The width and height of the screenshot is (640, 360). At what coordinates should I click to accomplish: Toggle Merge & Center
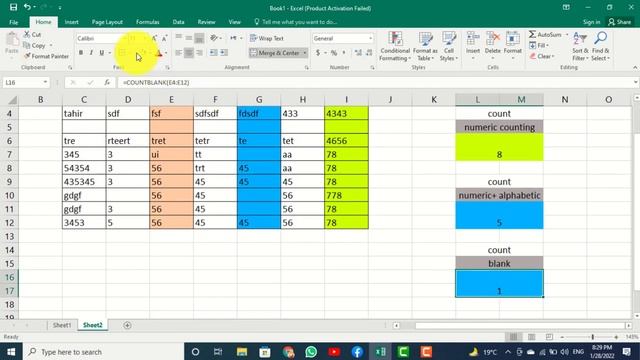coord(275,53)
